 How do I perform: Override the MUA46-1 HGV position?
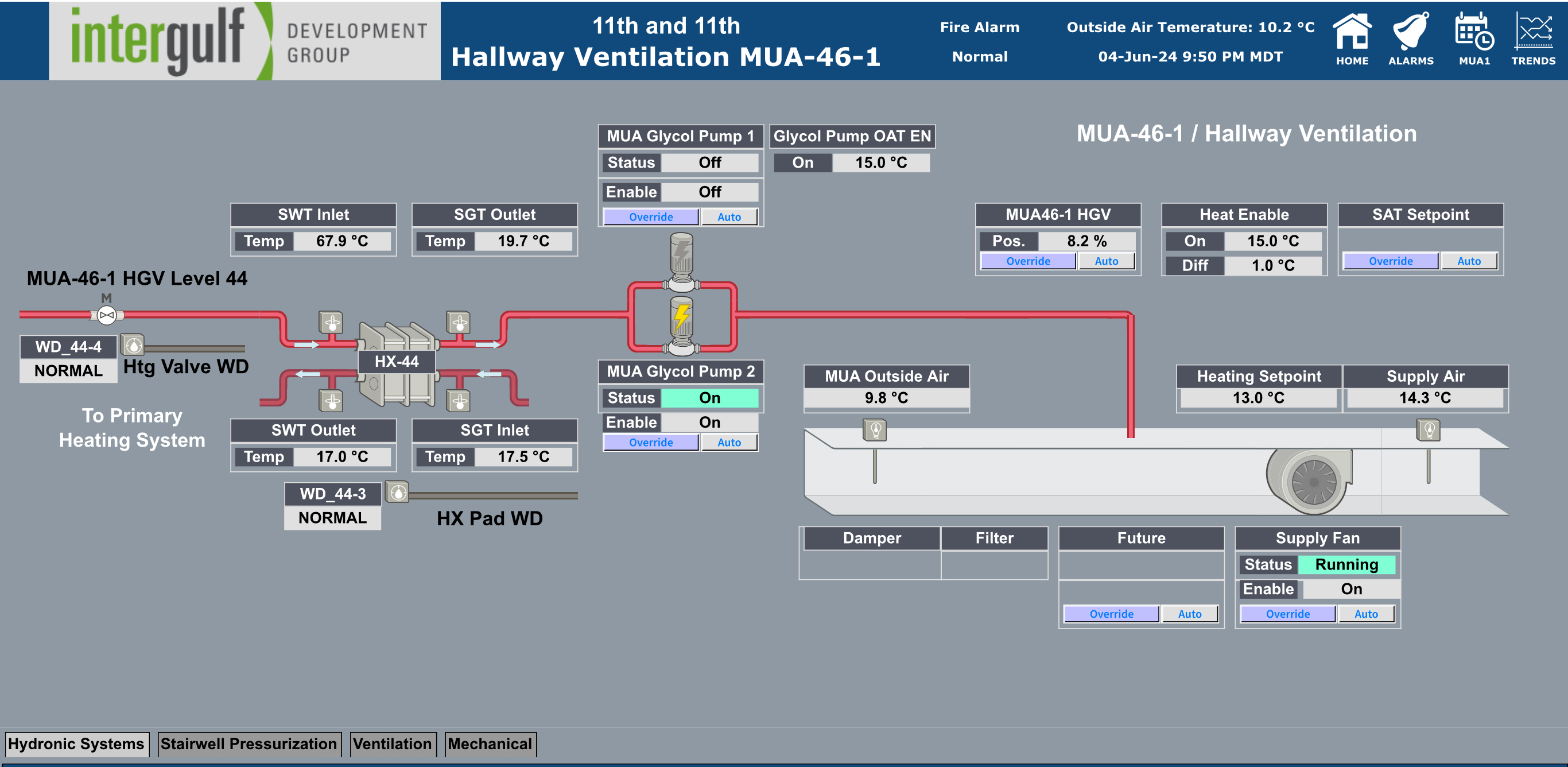pos(1028,261)
